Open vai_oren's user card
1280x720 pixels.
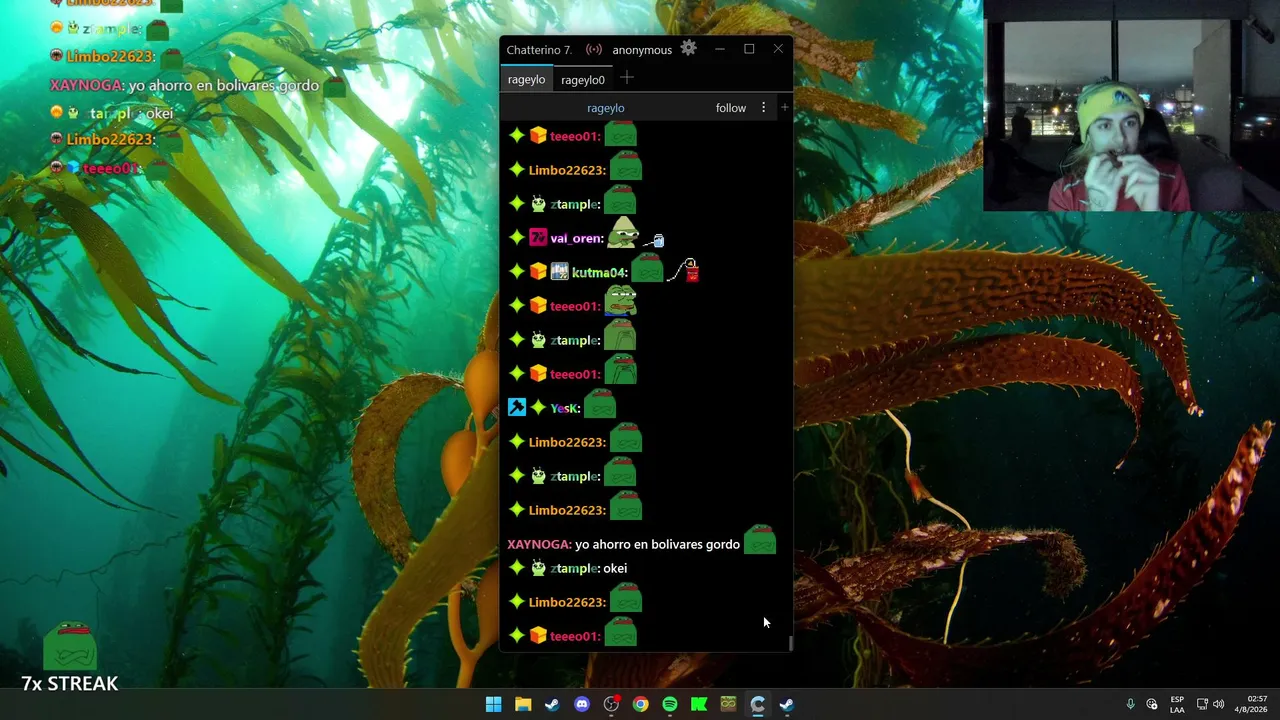pyautogui.click(x=576, y=238)
